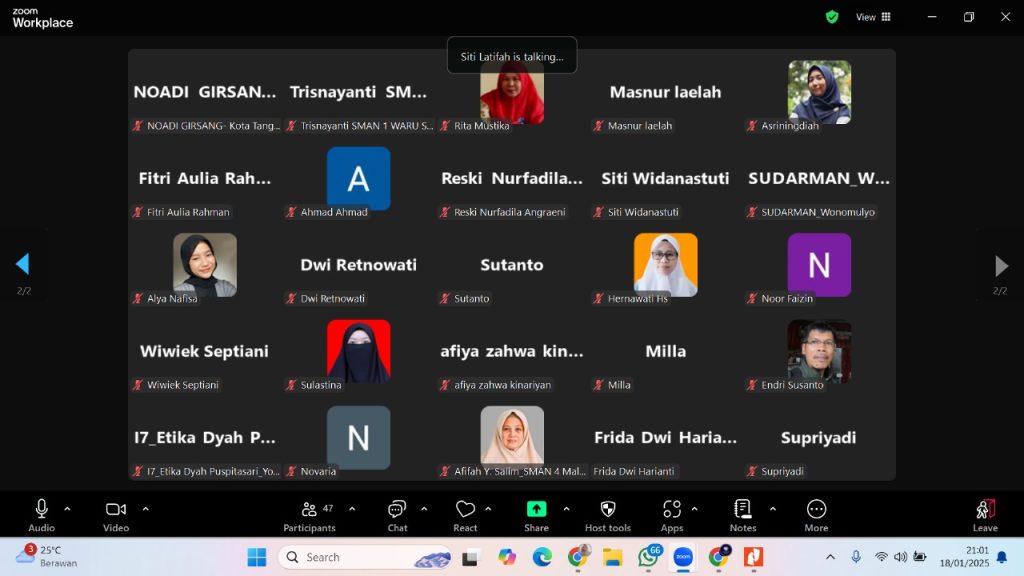Click the green encryption shield icon

(x=832, y=17)
